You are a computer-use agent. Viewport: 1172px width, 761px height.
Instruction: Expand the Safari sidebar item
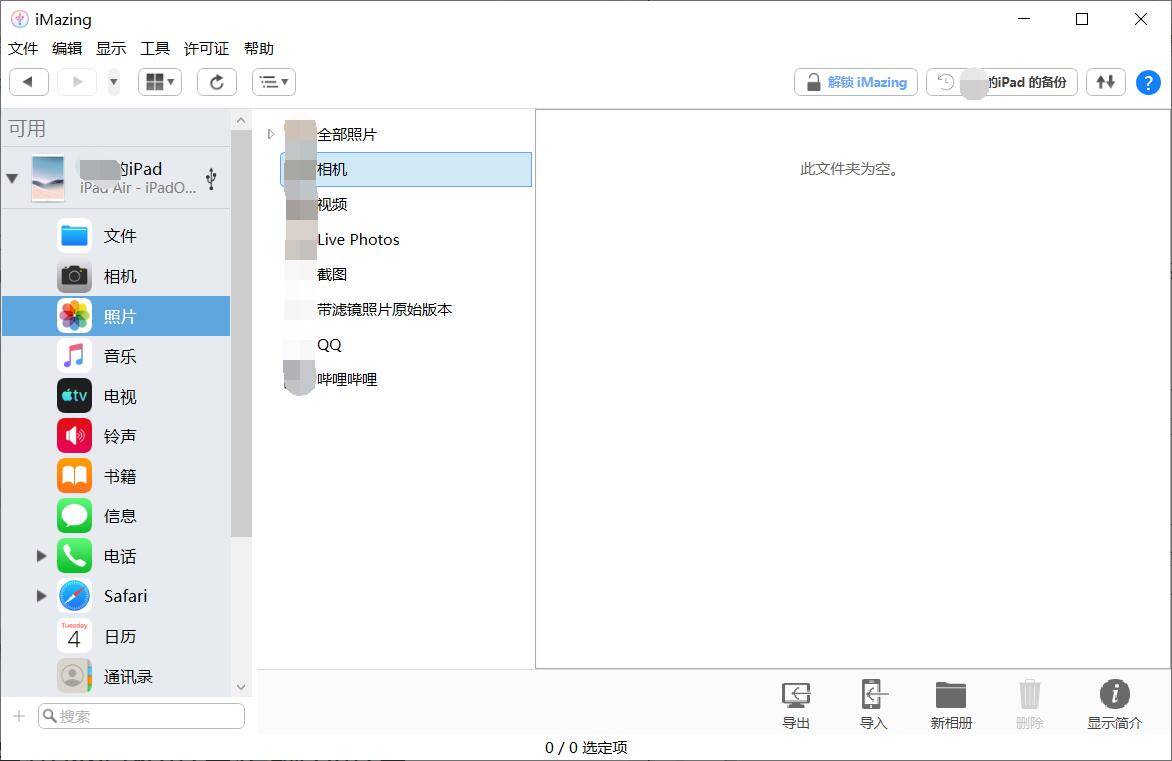tap(41, 596)
